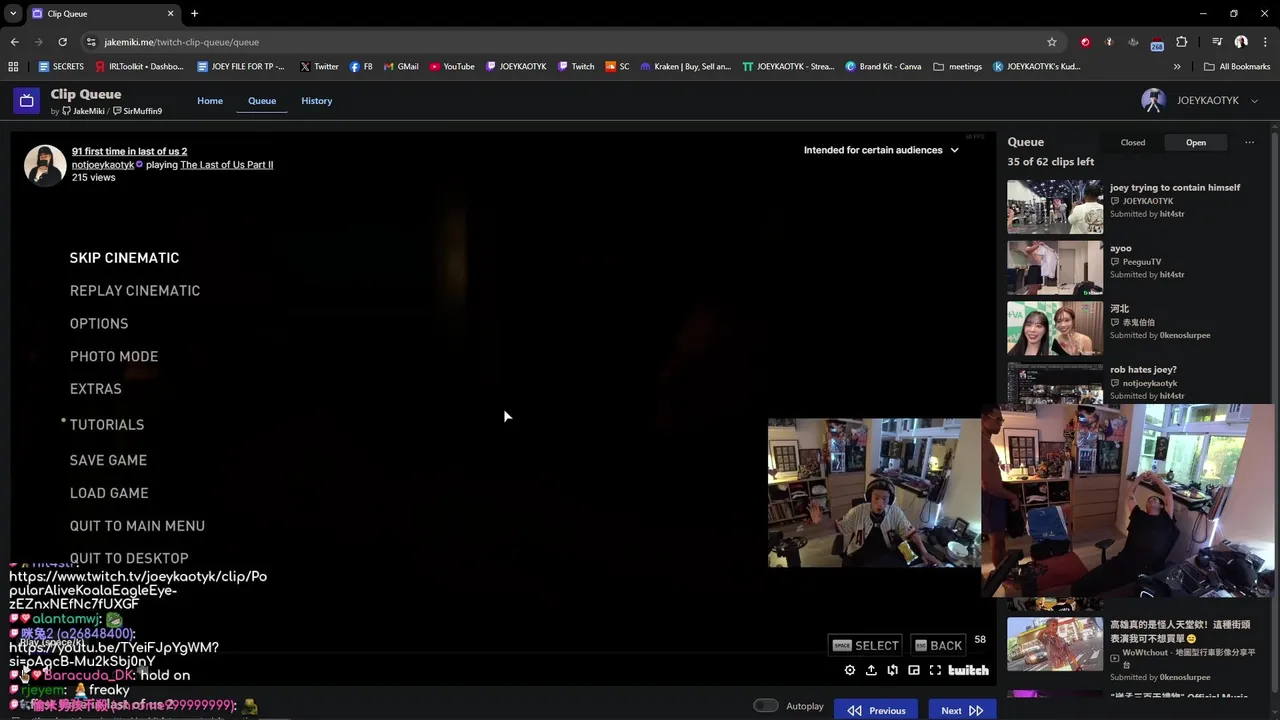The width and height of the screenshot is (1280, 720).
Task: Select REPLAY CINEMATIC menu entry
Action: tap(135, 291)
